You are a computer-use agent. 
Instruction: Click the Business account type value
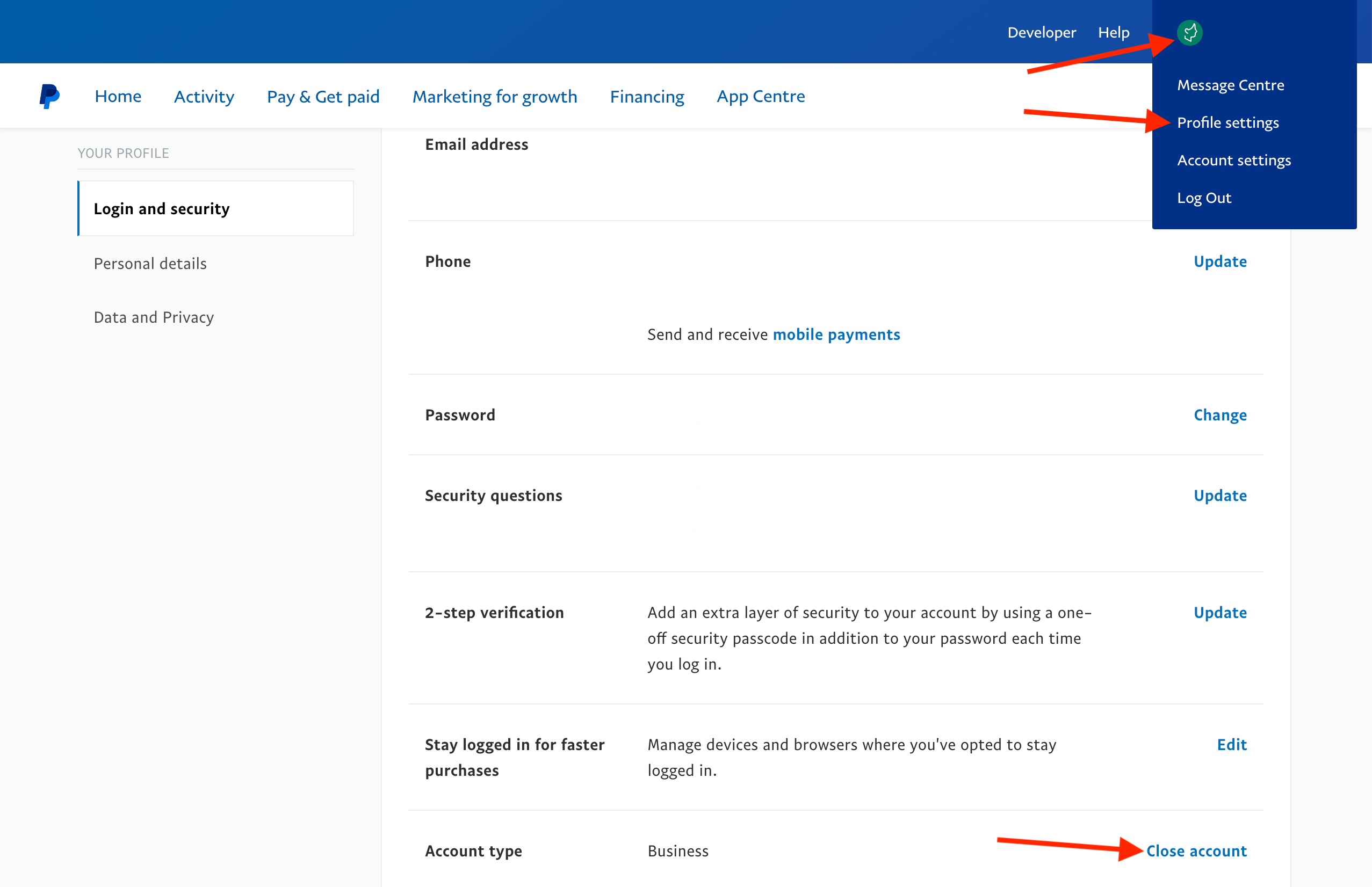677,850
